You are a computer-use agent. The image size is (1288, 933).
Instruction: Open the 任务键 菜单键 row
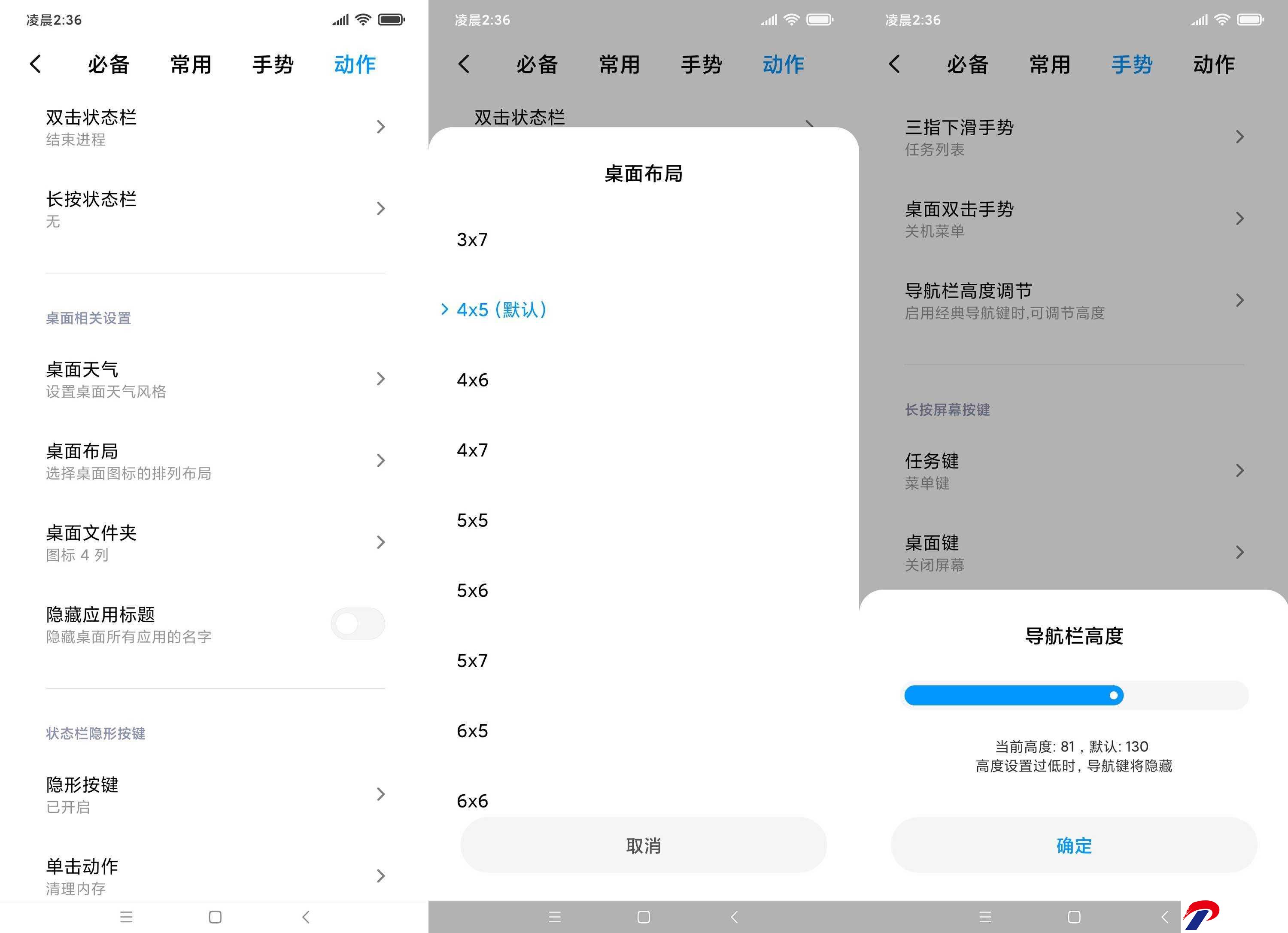(x=1074, y=471)
